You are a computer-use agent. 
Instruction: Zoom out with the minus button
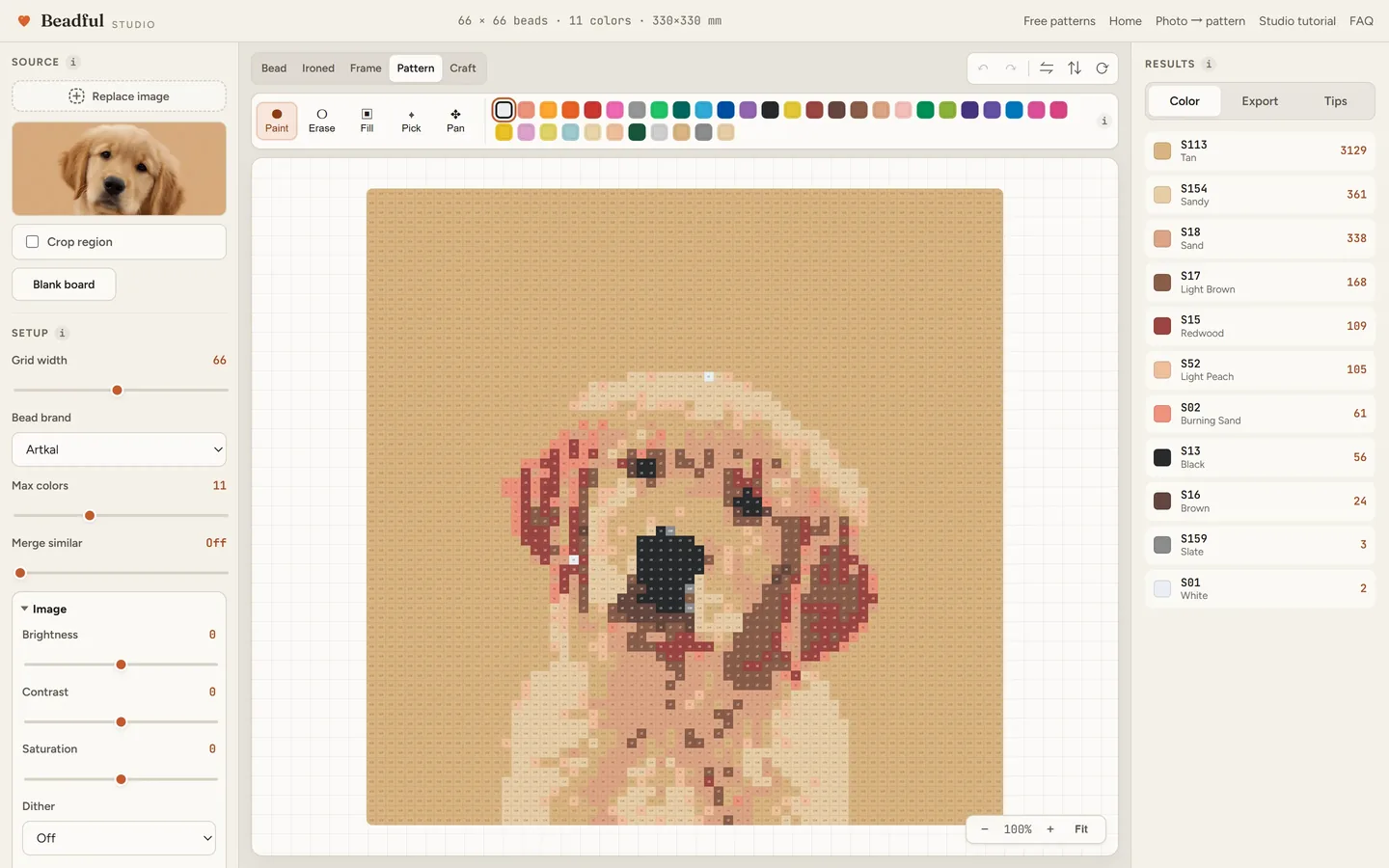click(984, 829)
